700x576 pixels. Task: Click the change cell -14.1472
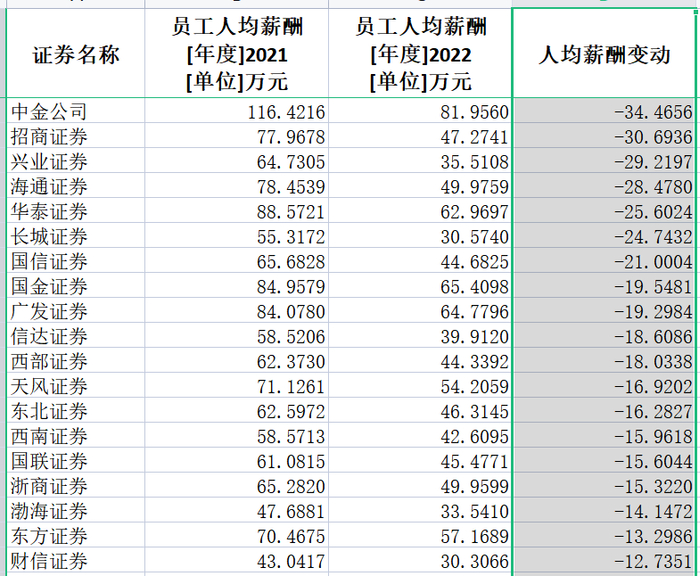604,510
